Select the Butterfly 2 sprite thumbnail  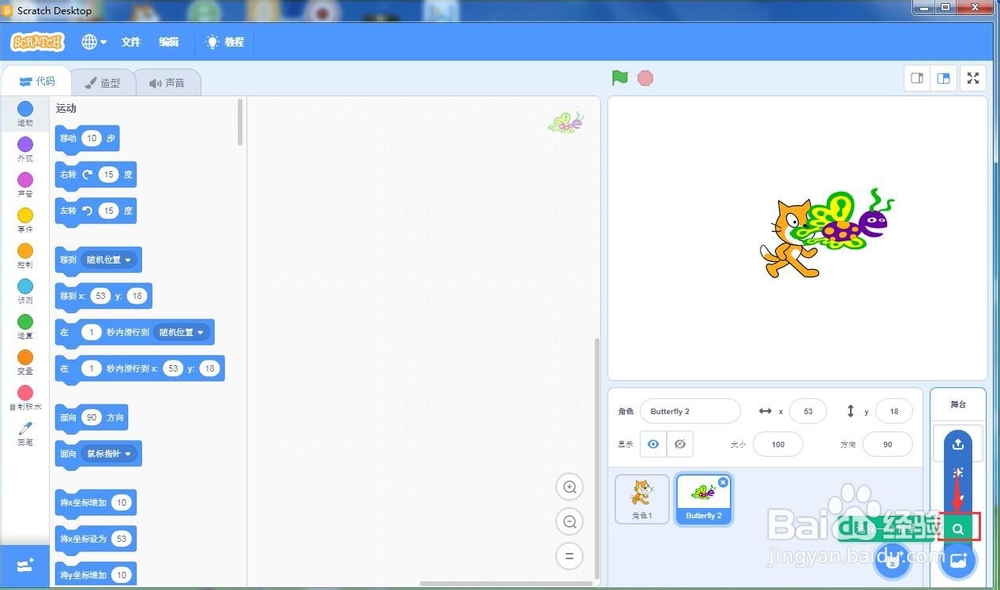(x=703, y=499)
